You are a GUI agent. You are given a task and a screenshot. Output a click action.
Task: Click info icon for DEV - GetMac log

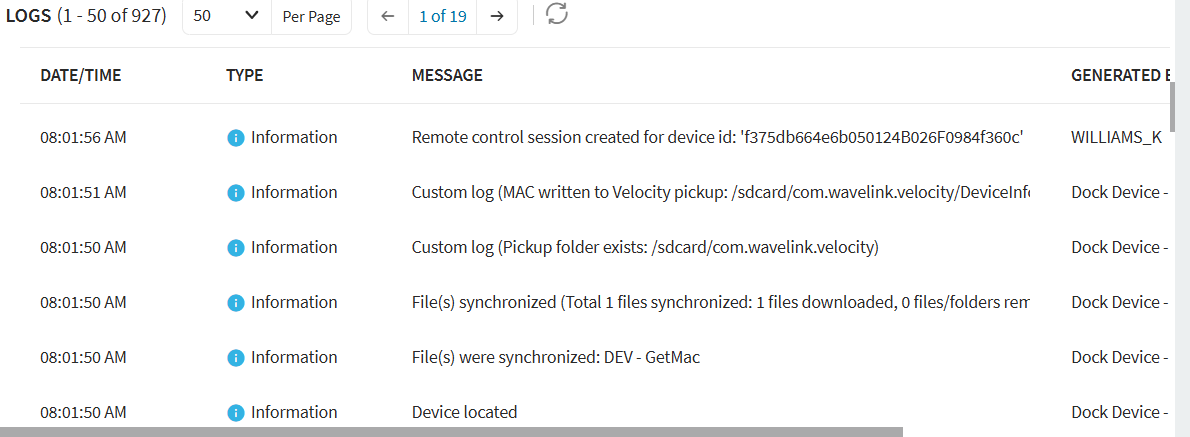point(236,358)
